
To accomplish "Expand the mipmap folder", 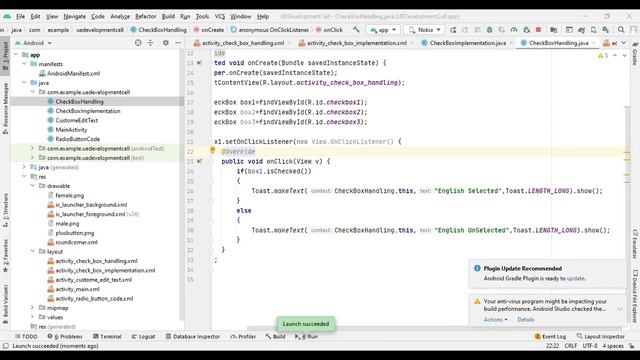I will [x=32, y=308].
